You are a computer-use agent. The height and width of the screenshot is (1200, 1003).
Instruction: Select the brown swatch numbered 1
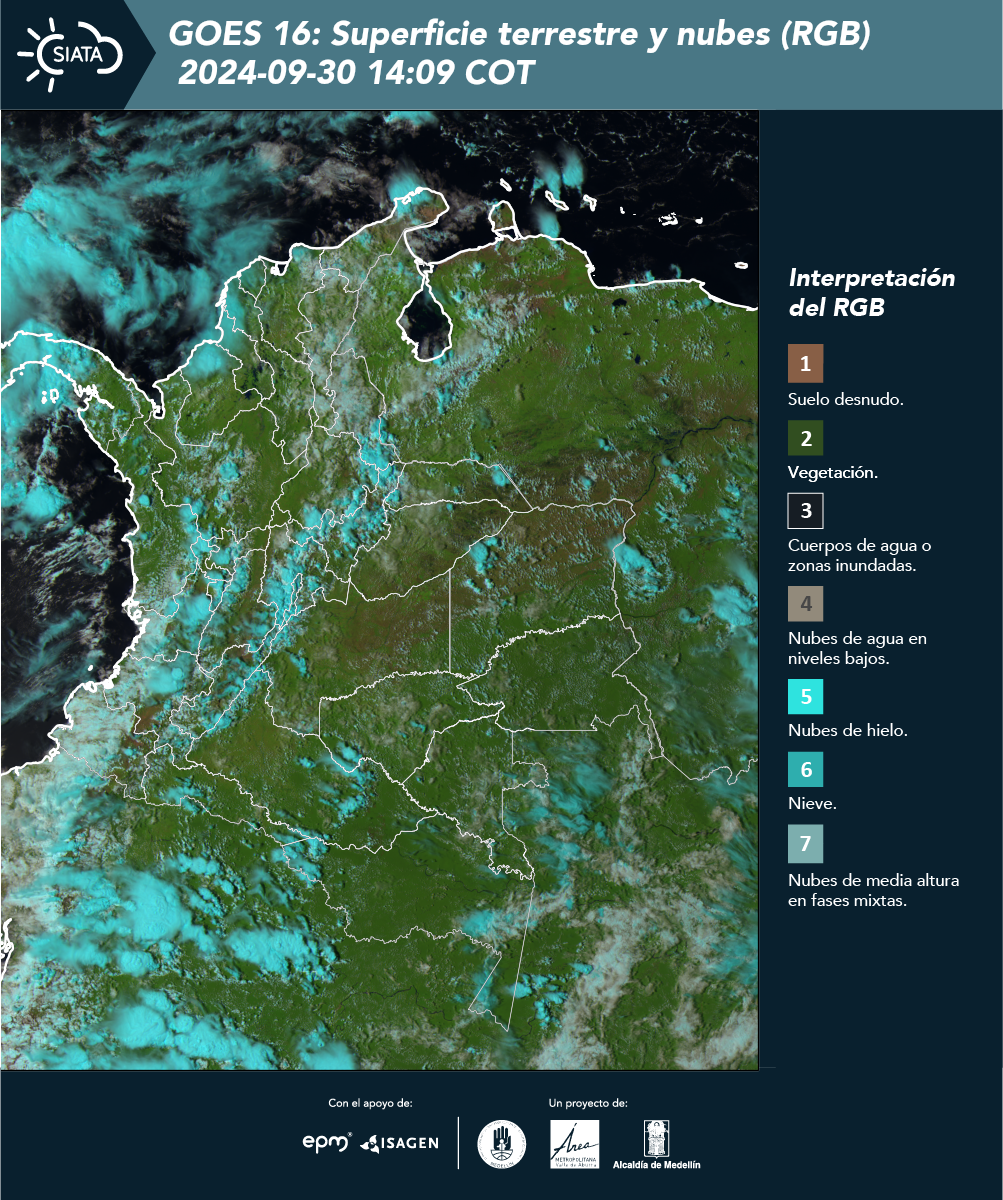coord(805,364)
